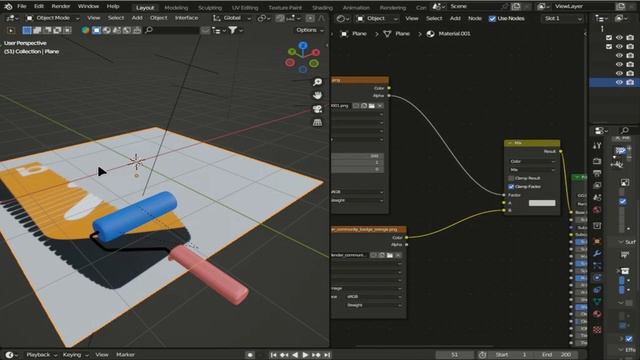Disable Clamp Factor in the Mix node

click(x=511, y=187)
